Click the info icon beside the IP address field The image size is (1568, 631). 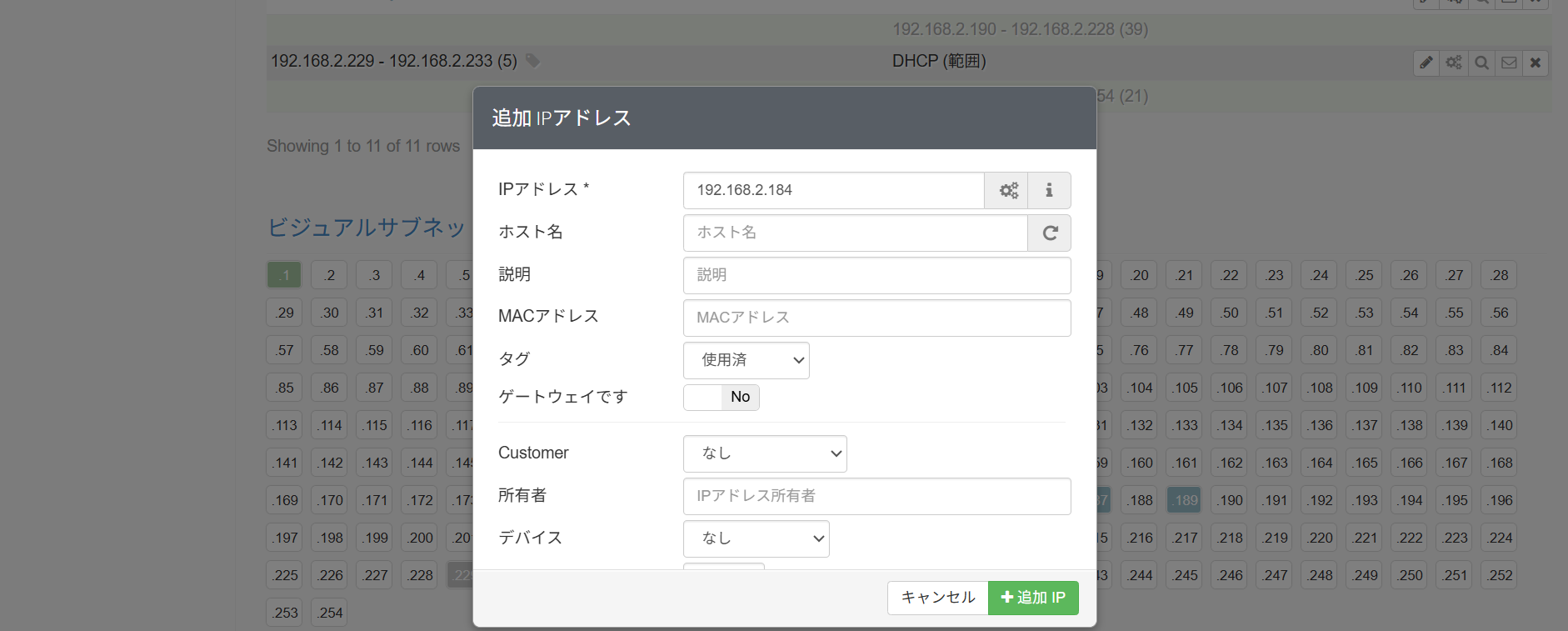pyautogui.click(x=1049, y=190)
